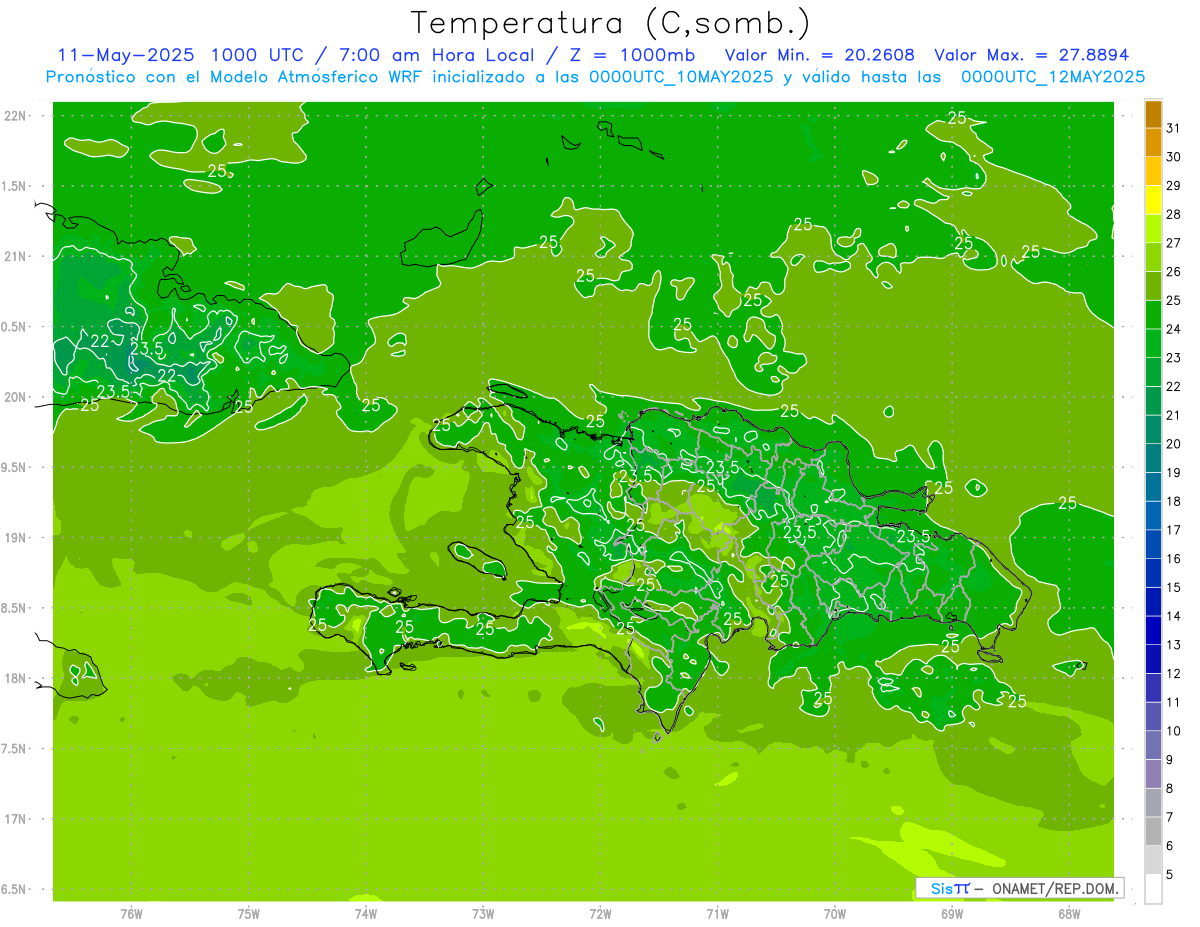This screenshot has height=927, width=1200.
Task: Click the "21N" latitude axis label
Action: point(16,257)
